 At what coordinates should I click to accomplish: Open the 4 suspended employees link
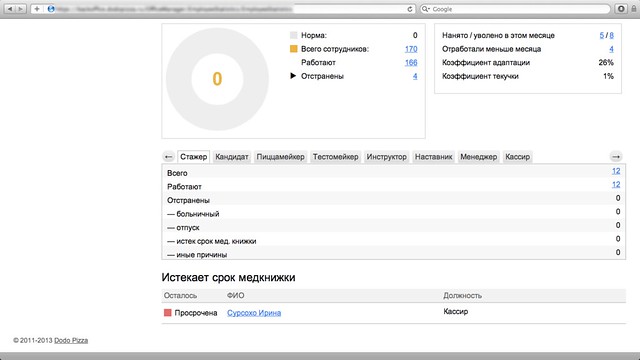pyautogui.click(x=415, y=76)
